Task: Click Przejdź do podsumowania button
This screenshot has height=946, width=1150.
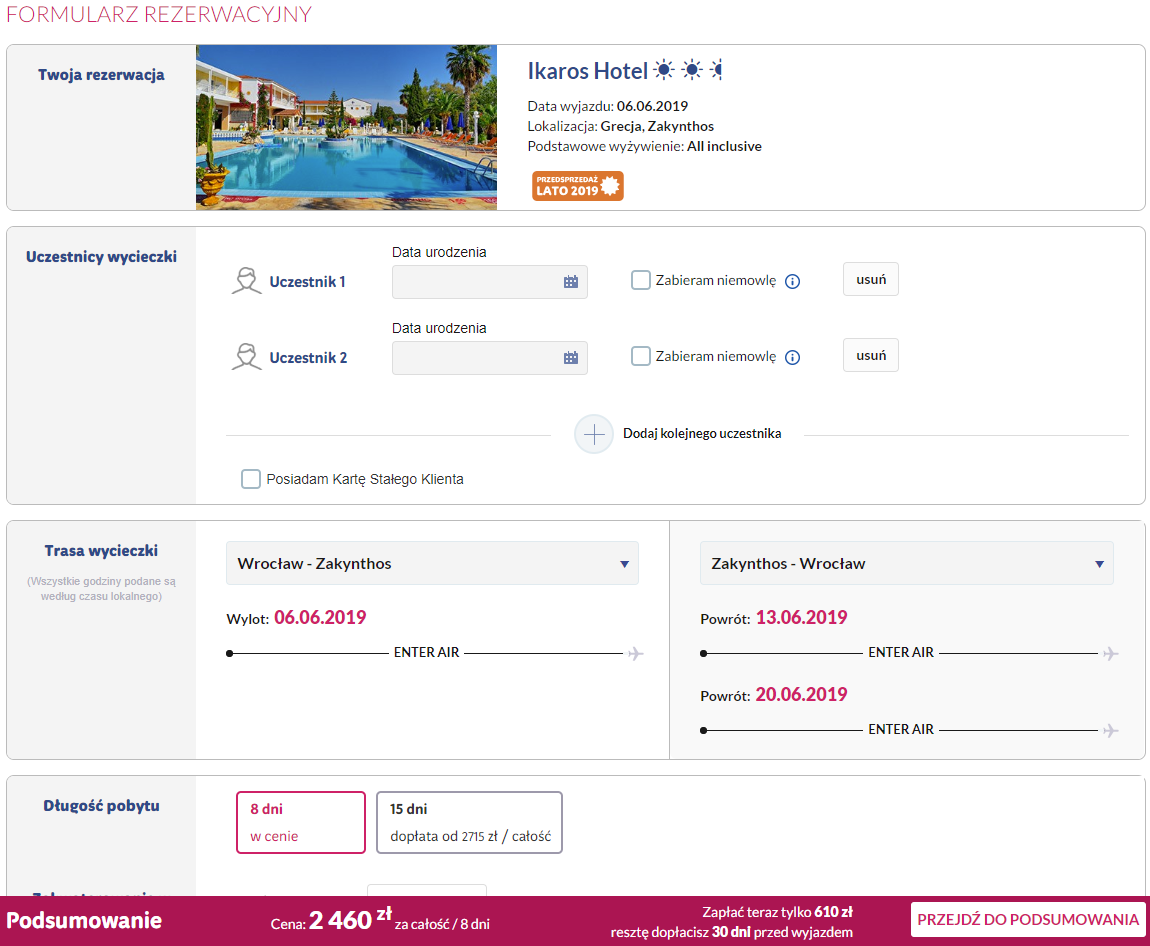Action: click(1028, 920)
